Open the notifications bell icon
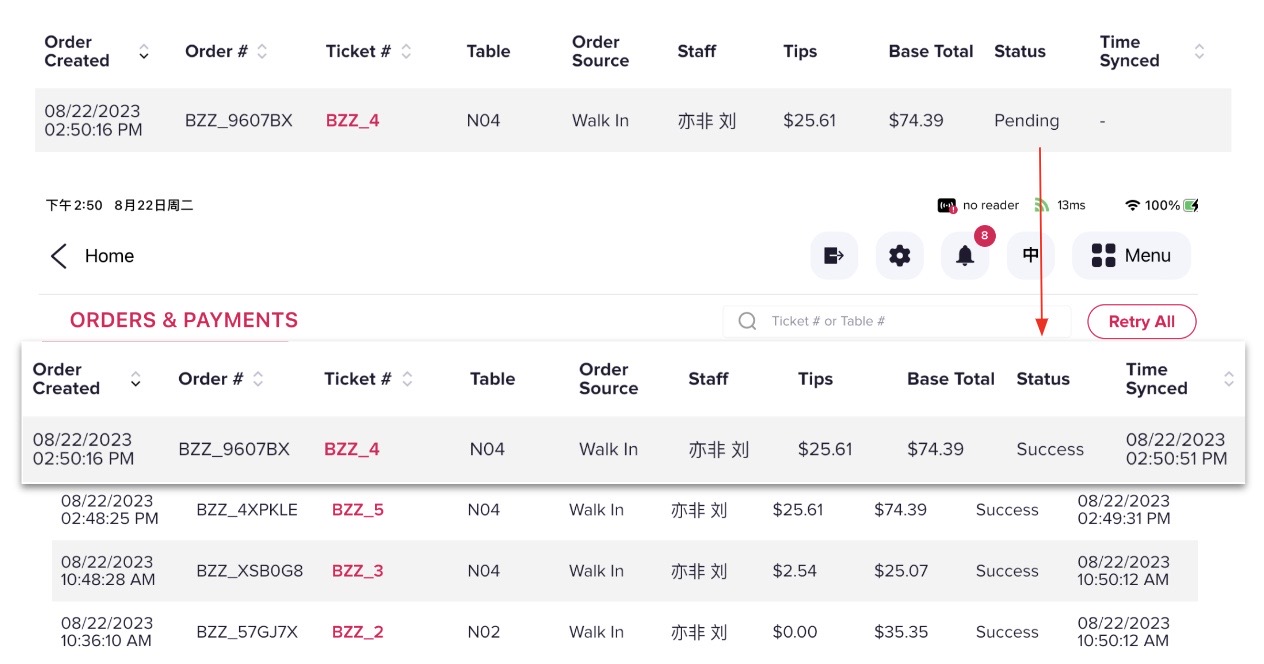This screenshot has width=1264, height=664. (965, 256)
